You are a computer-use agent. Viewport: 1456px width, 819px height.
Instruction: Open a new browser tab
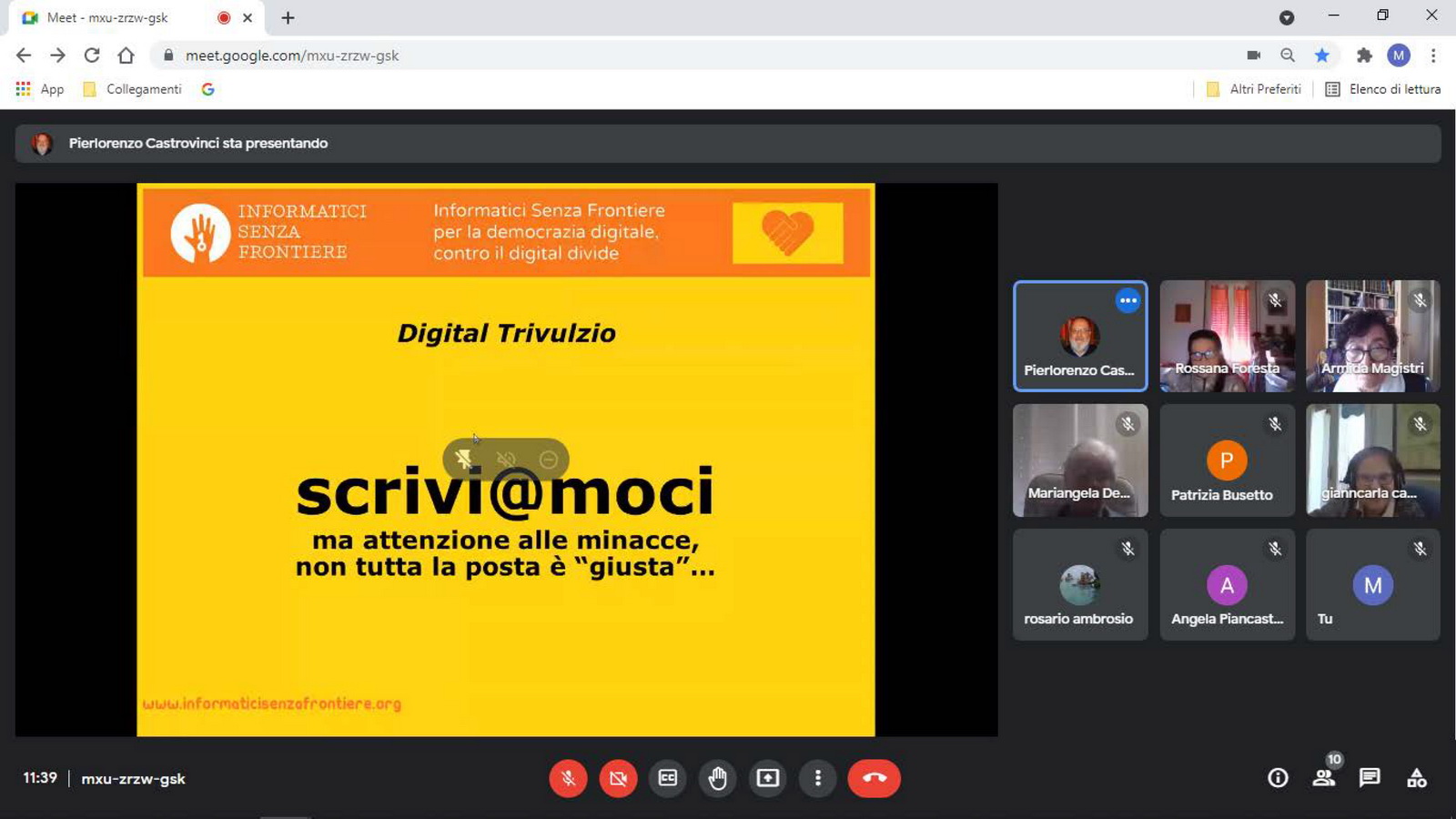(x=288, y=18)
